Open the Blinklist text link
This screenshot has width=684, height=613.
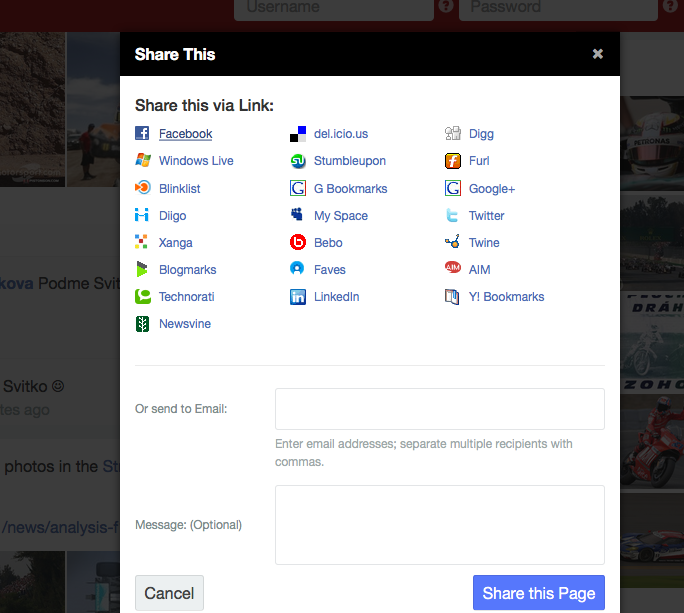179,188
